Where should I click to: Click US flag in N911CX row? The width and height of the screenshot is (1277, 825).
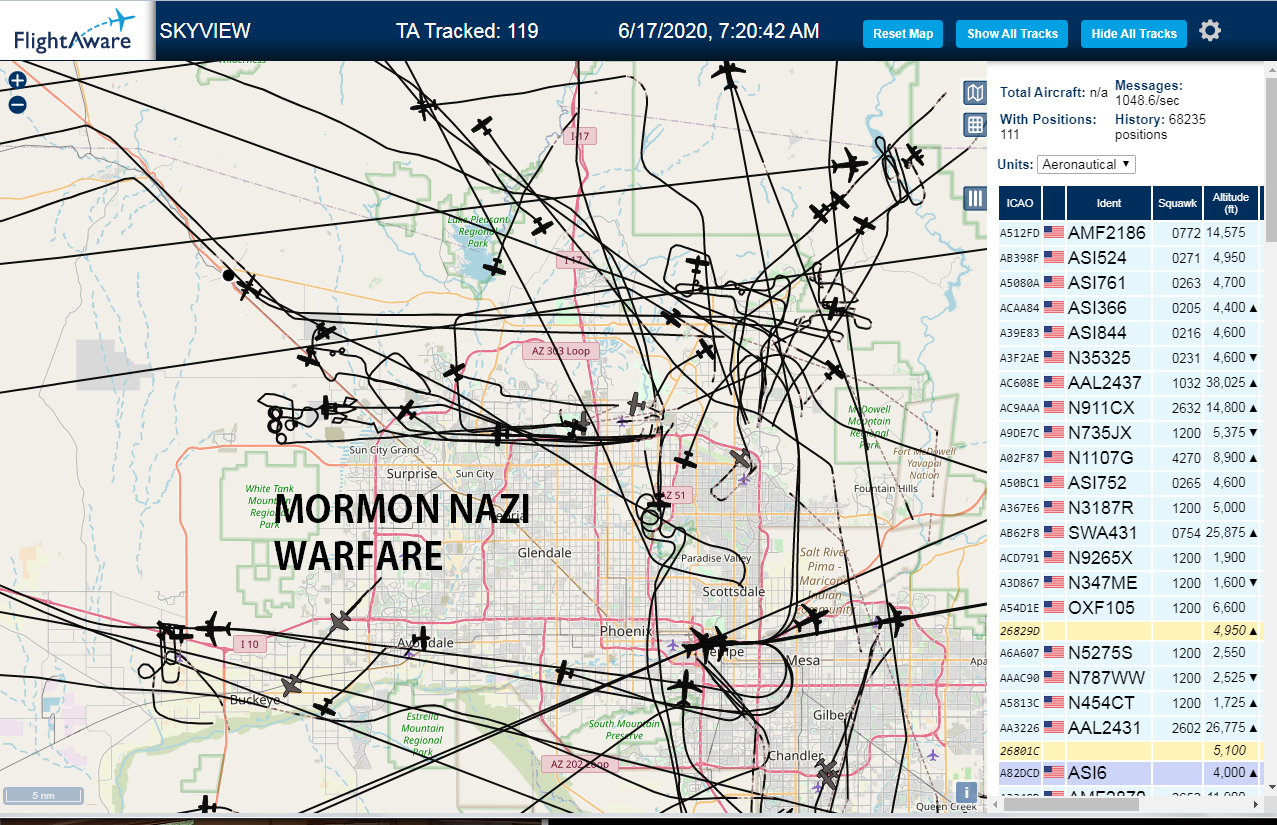pos(1054,408)
